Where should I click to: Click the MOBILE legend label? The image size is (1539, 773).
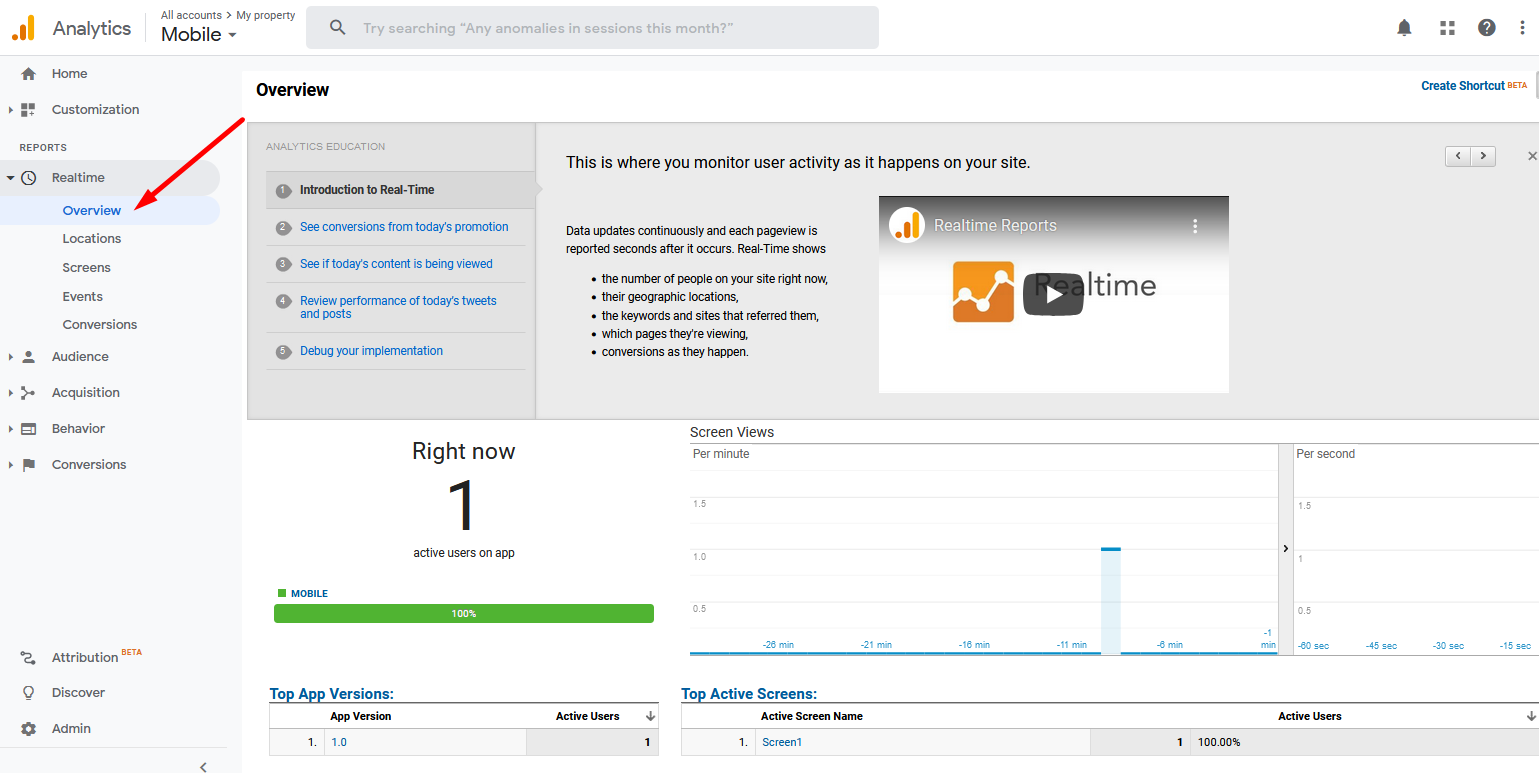[309, 594]
